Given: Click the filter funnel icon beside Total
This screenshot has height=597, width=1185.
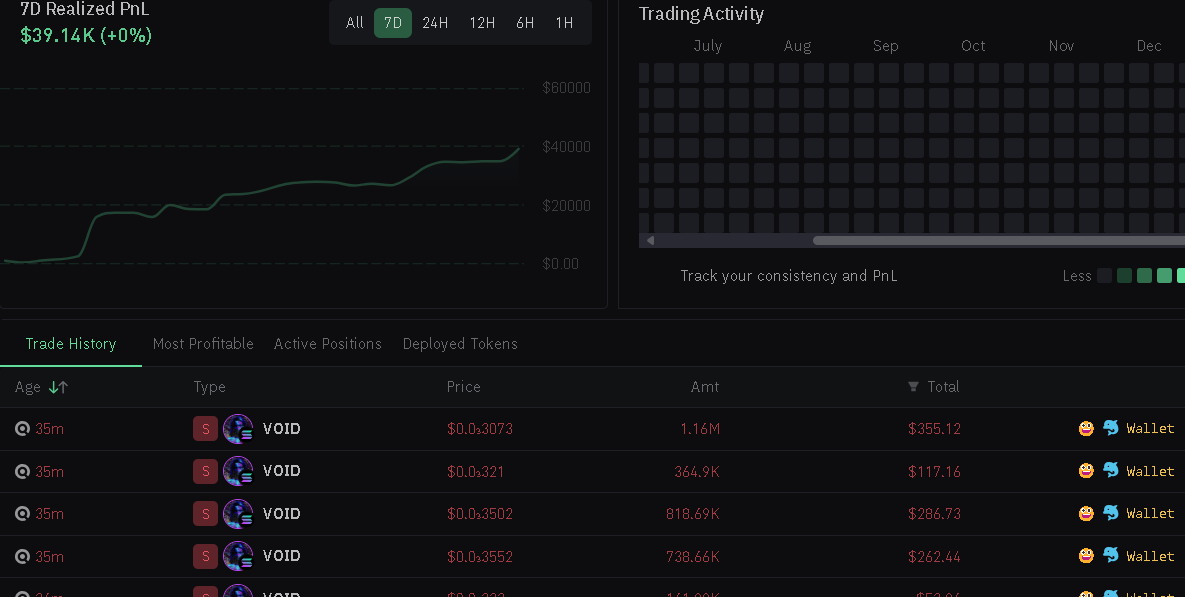Looking at the screenshot, I should click(913, 387).
